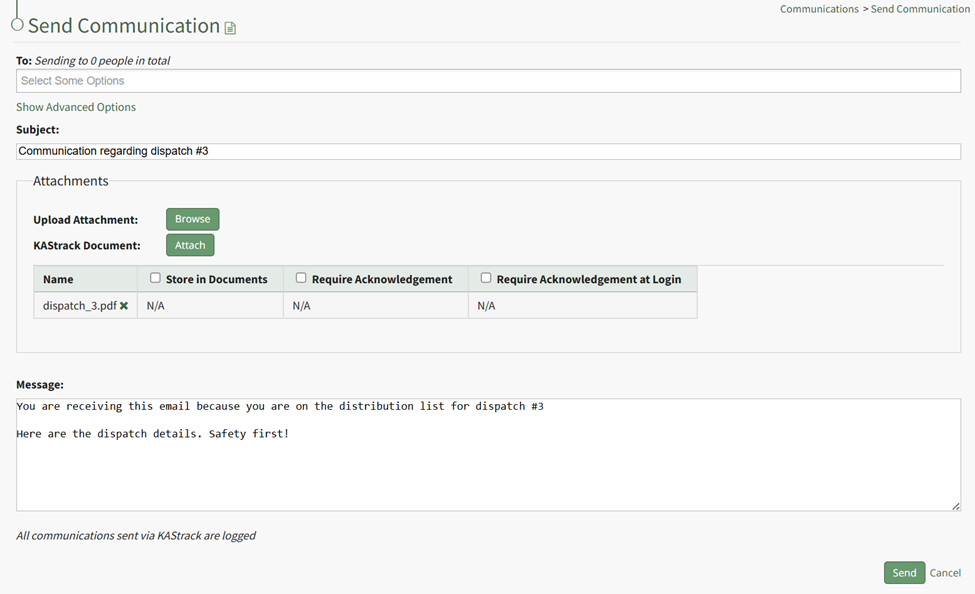Remove the dispatch_3.pdf attachment with green X
This screenshot has height=594, width=975.
click(x=124, y=306)
